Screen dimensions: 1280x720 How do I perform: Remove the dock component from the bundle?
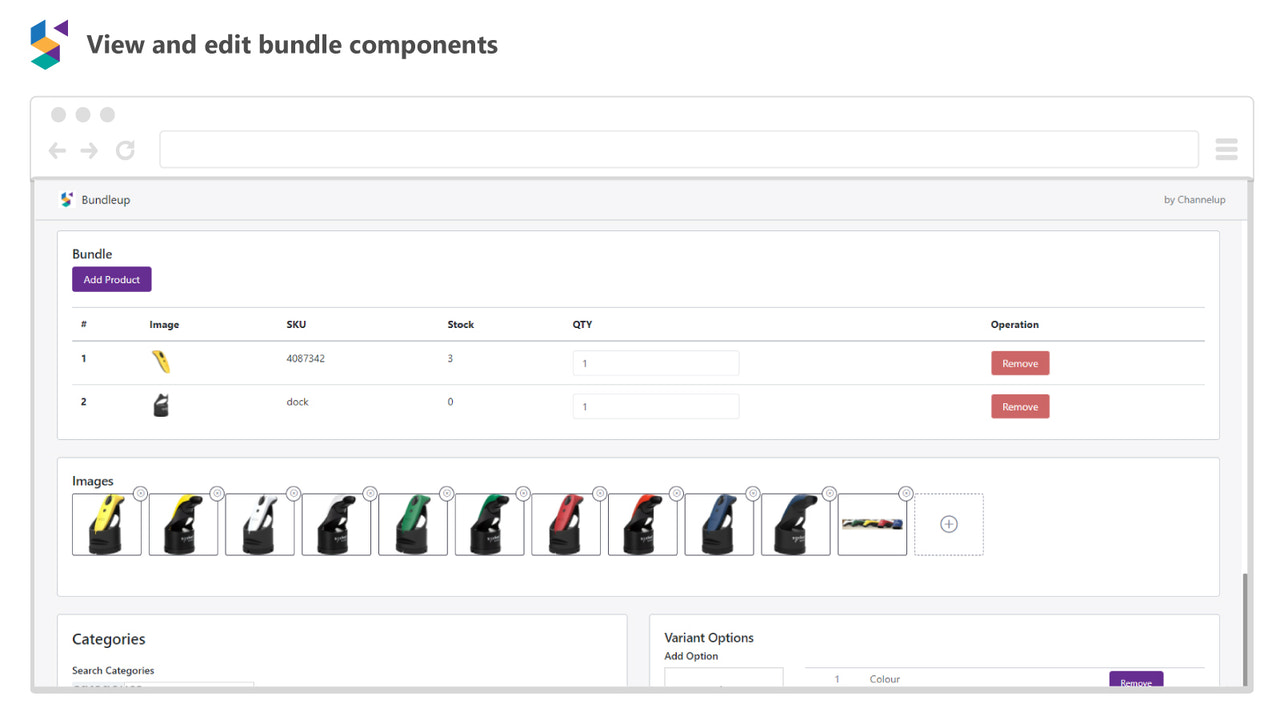click(x=1020, y=406)
